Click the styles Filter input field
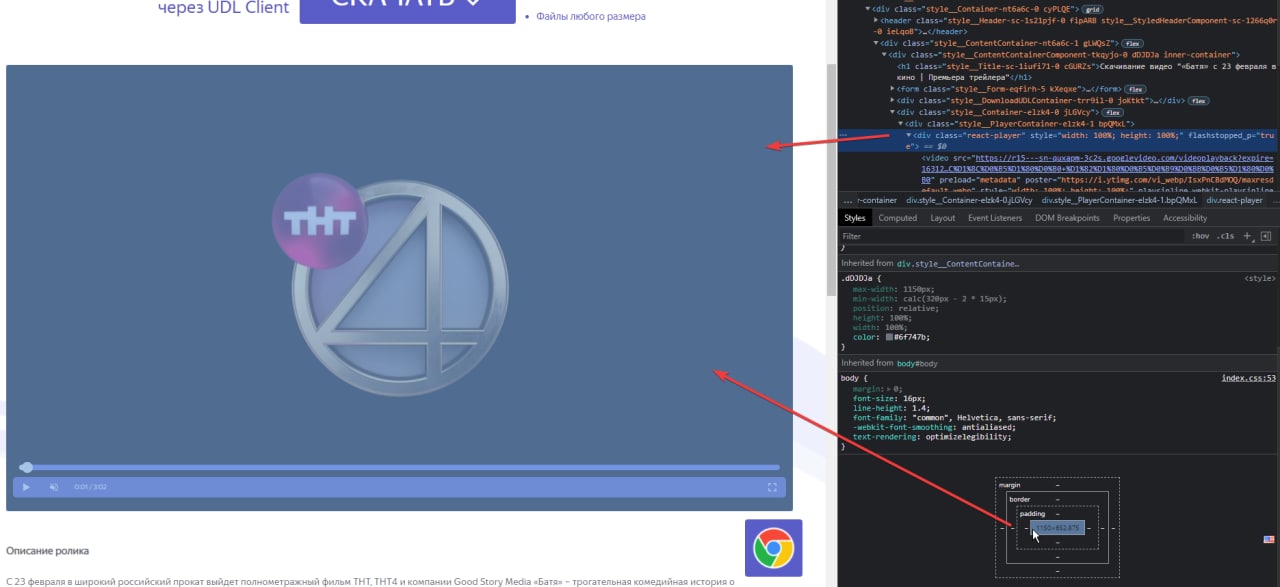This screenshot has height=587, width=1280. coord(1010,236)
